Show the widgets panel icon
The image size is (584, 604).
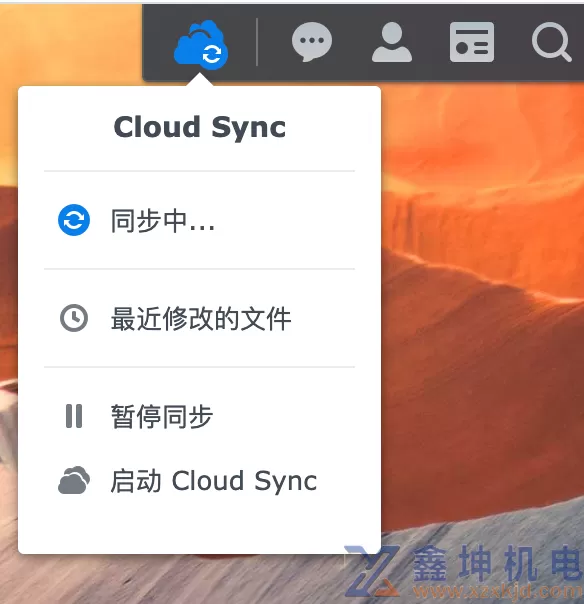tap(472, 42)
